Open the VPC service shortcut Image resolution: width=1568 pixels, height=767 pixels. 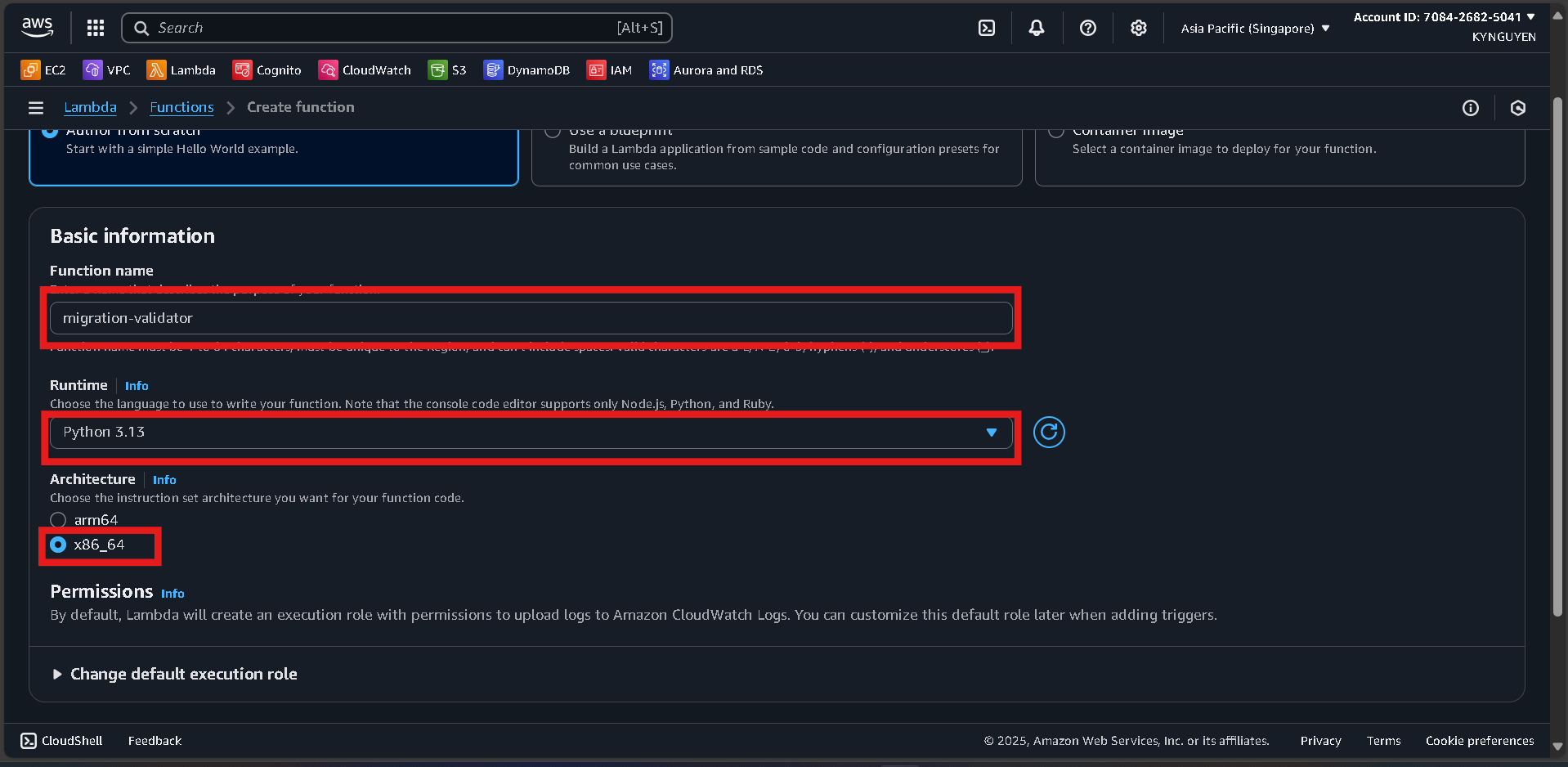point(107,70)
